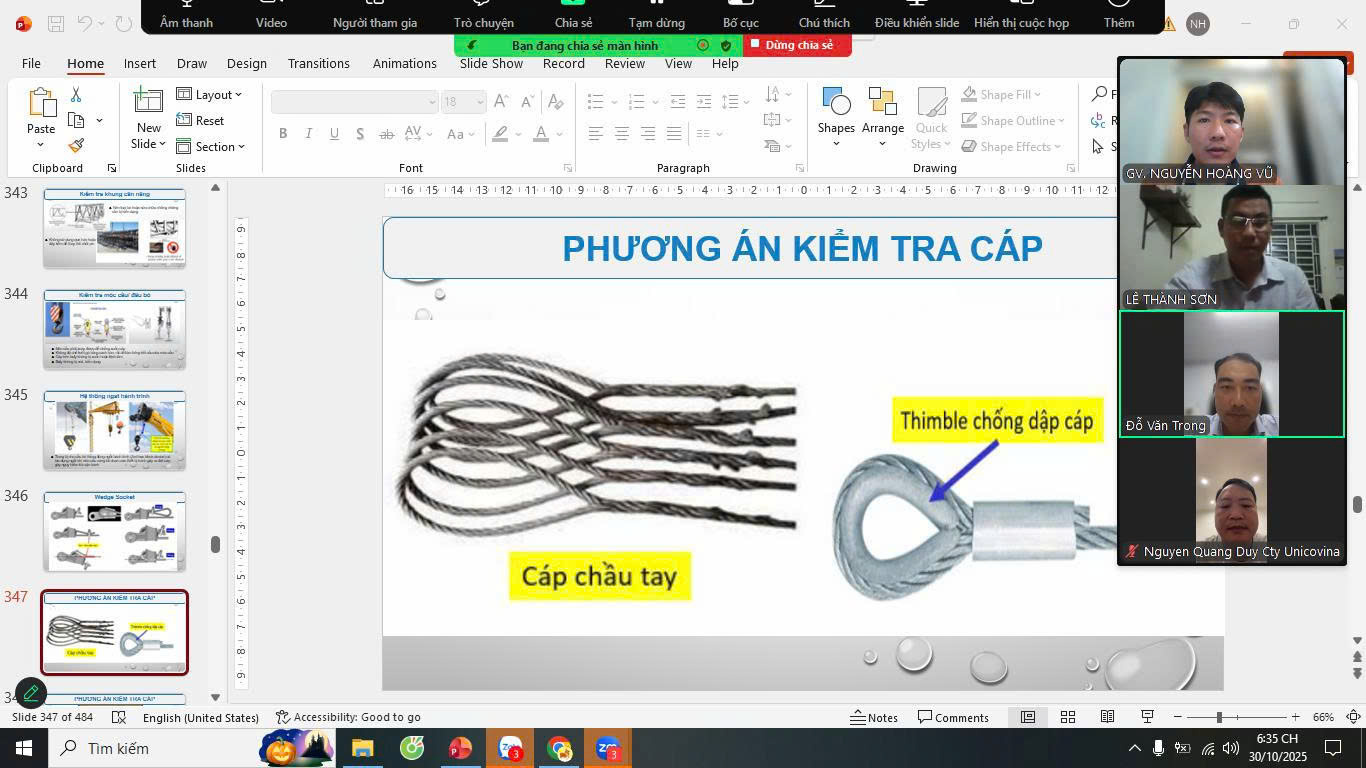Toggle the Normal view button
Screen dimensions: 1366x768
[1028, 717]
